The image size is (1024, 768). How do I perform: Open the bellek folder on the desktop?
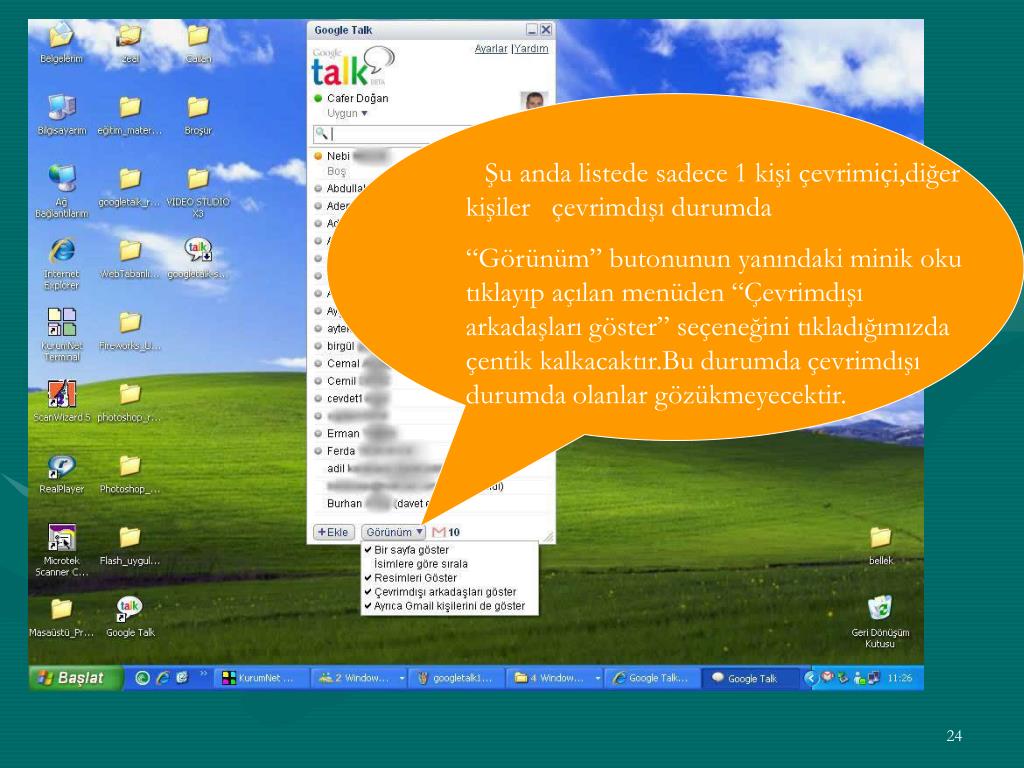click(x=880, y=545)
